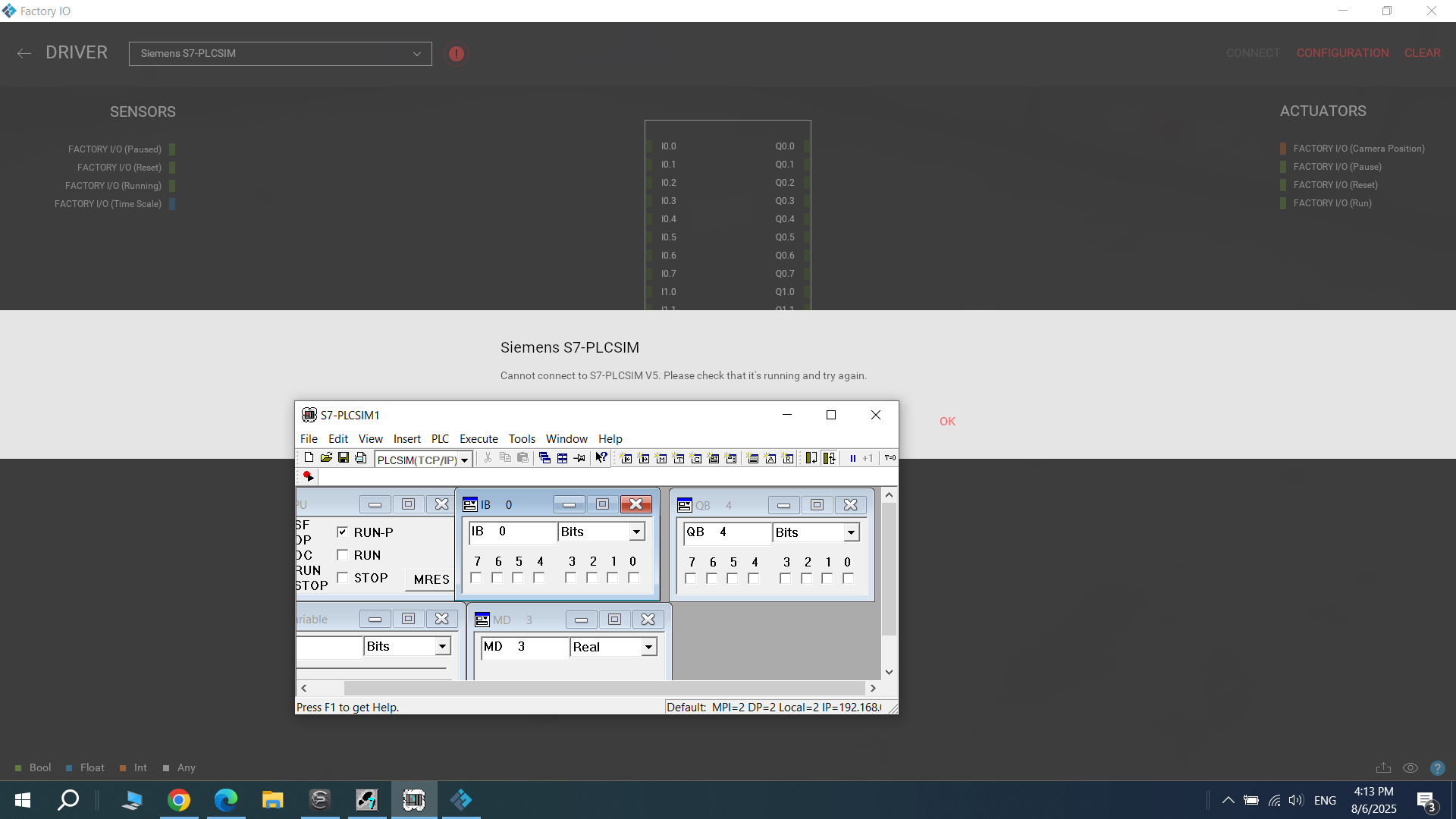Open the Execute menu in S7-PLCSIM
Image resolution: width=1456 pixels, height=819 pixels.
pyautogui.click(x=479, y=439)
